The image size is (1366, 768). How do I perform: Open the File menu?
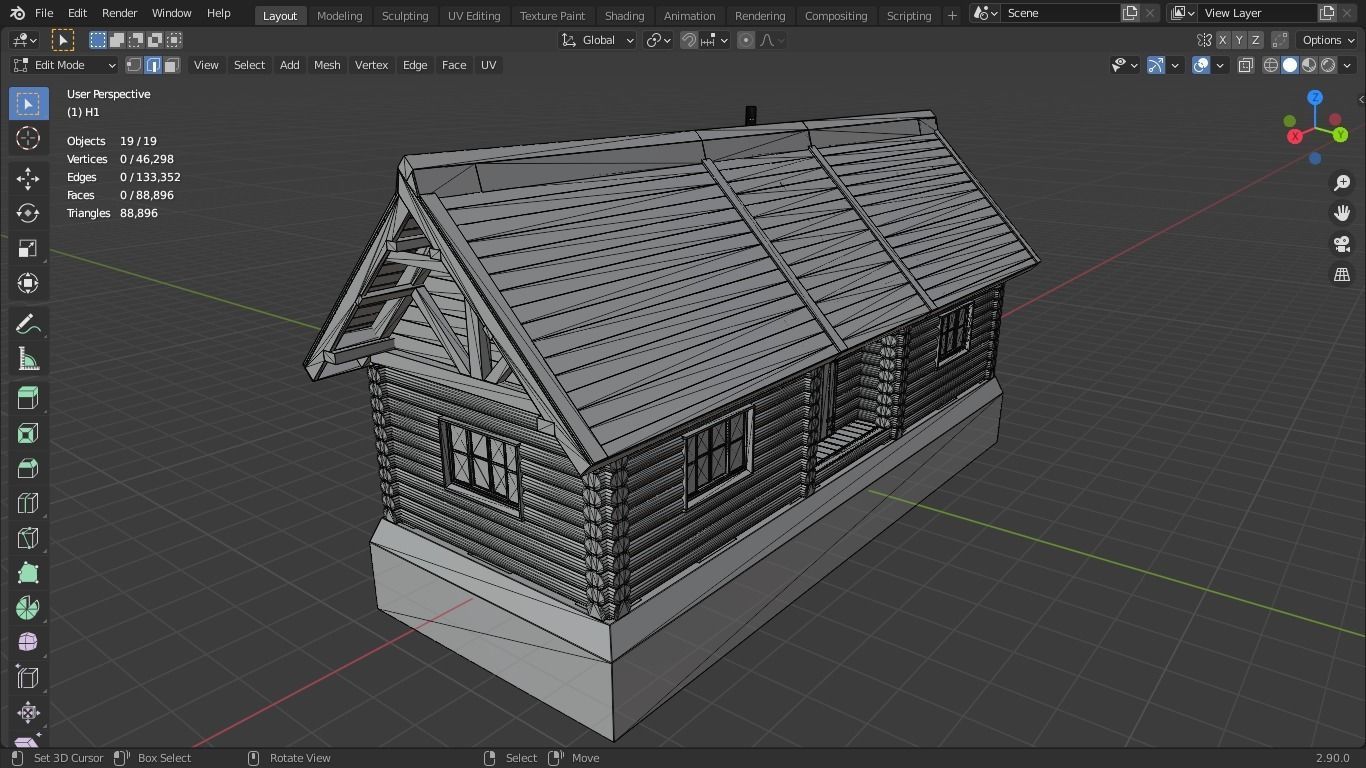point(44,13)
